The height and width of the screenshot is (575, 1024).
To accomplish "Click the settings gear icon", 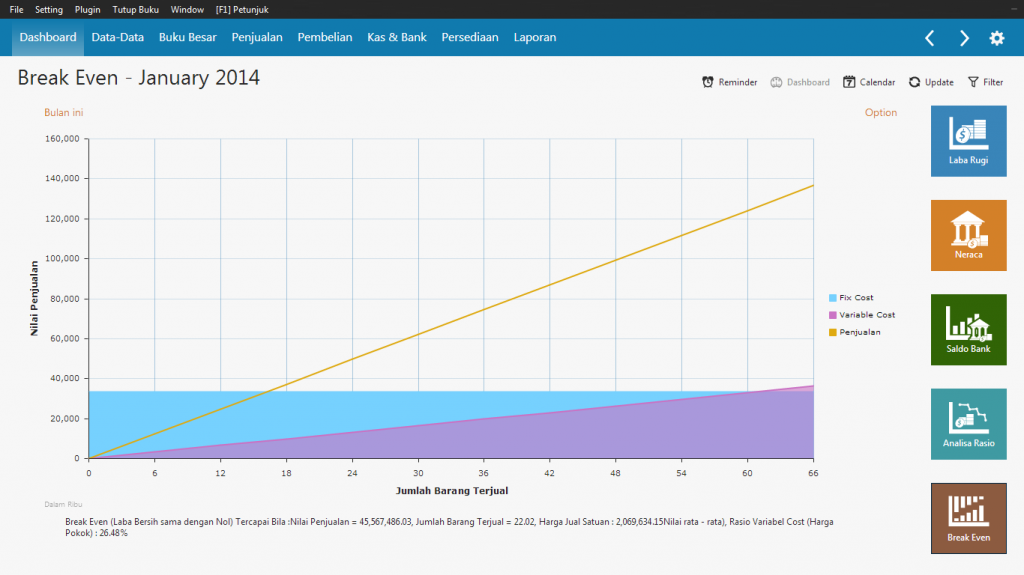I will coord(996,38).
